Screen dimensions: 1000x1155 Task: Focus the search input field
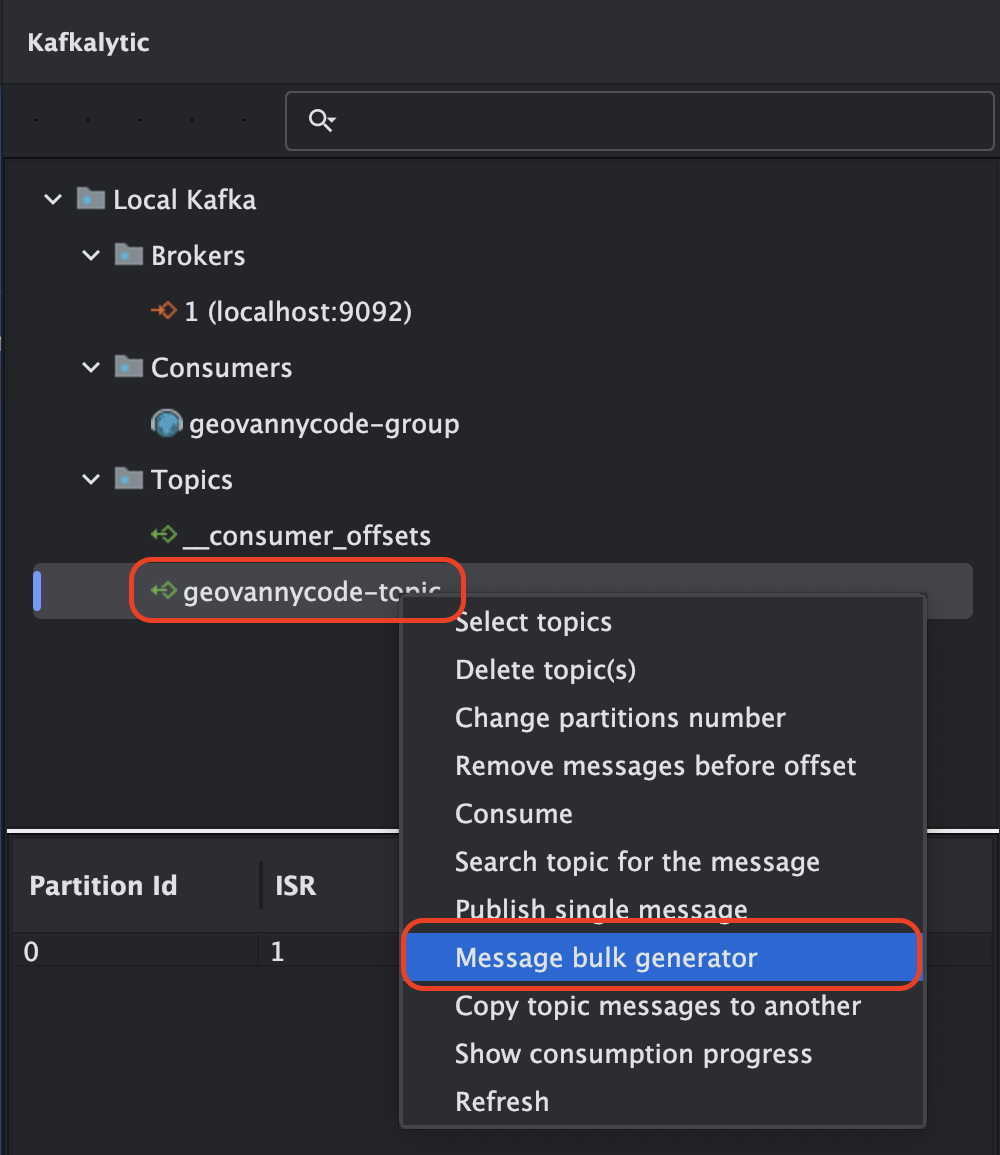pos(660,121)
